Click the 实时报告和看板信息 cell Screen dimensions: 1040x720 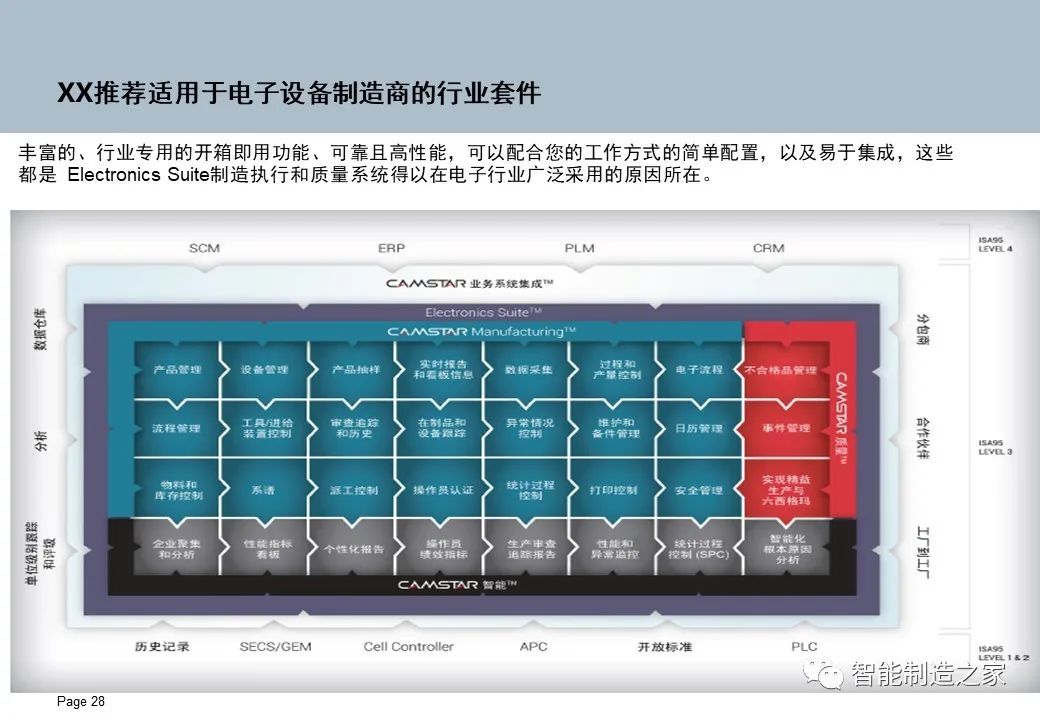(x=439, y=370)
